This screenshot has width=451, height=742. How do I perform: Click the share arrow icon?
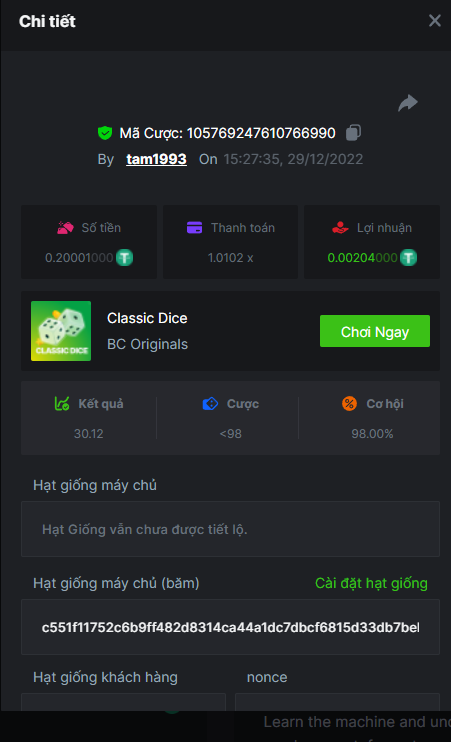407,103
